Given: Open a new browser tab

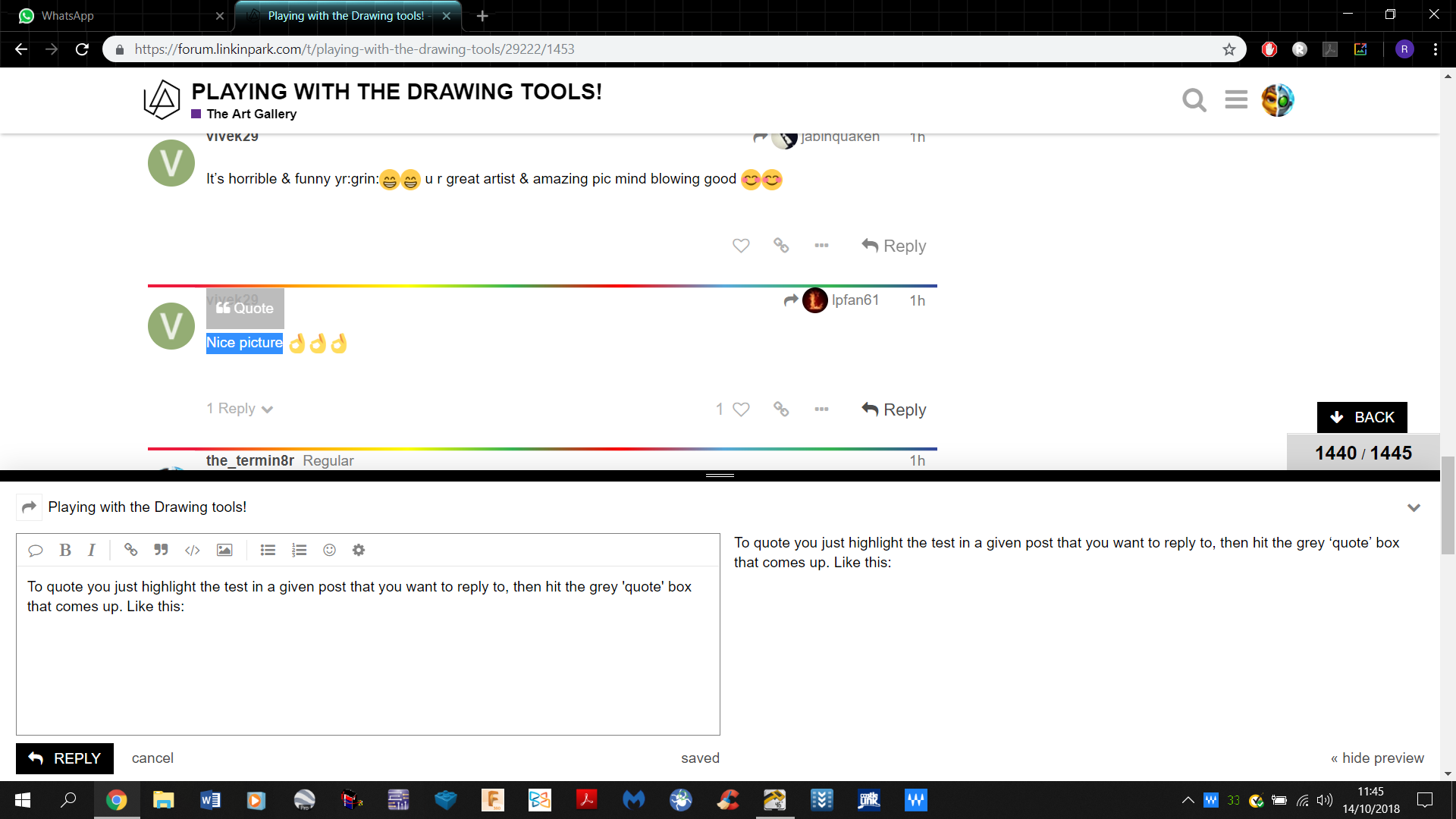Looking at the screenshot, I should [482, 16].
